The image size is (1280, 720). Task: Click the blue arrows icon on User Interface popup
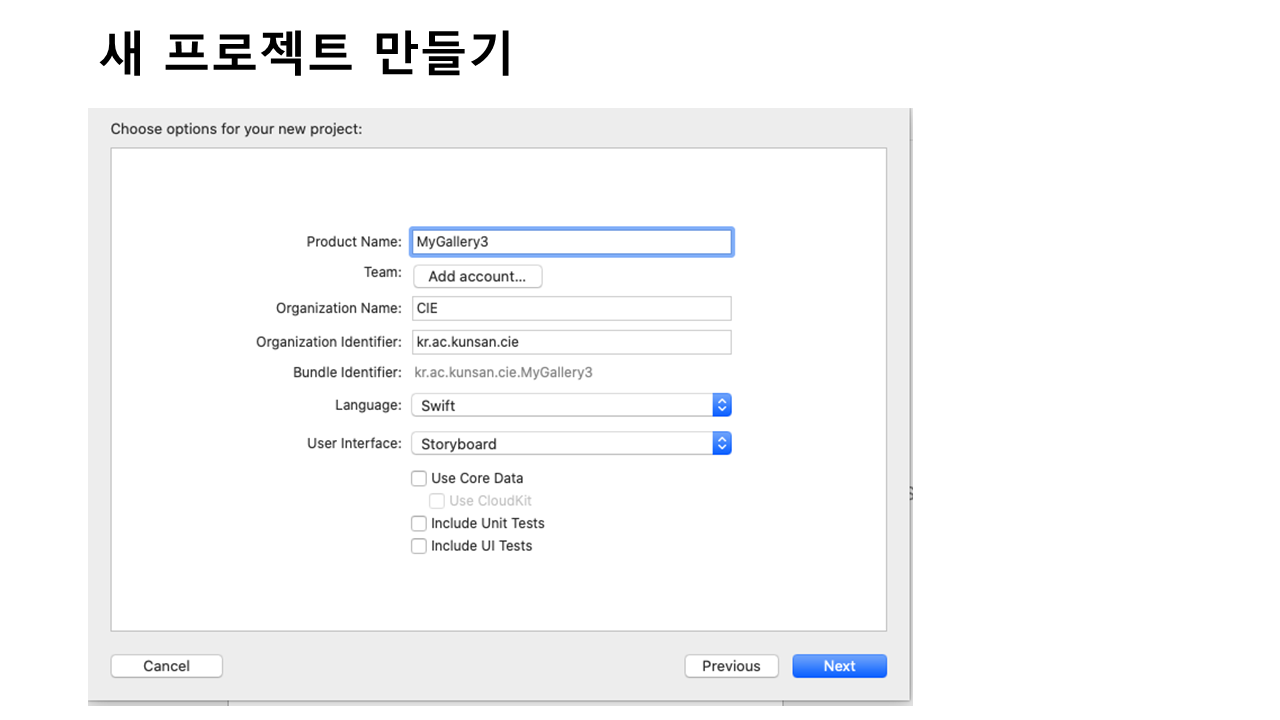pyautogui.click(x=722, y=443)
